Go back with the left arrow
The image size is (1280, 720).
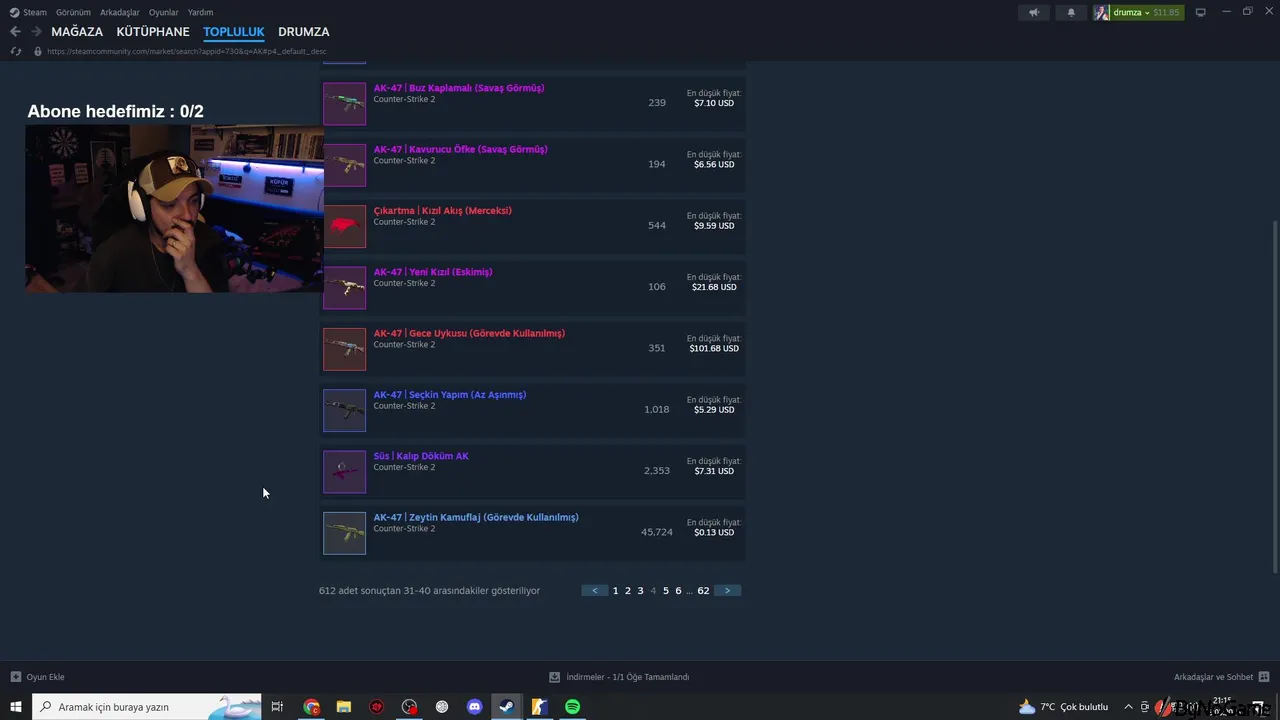tap(15, 32)
